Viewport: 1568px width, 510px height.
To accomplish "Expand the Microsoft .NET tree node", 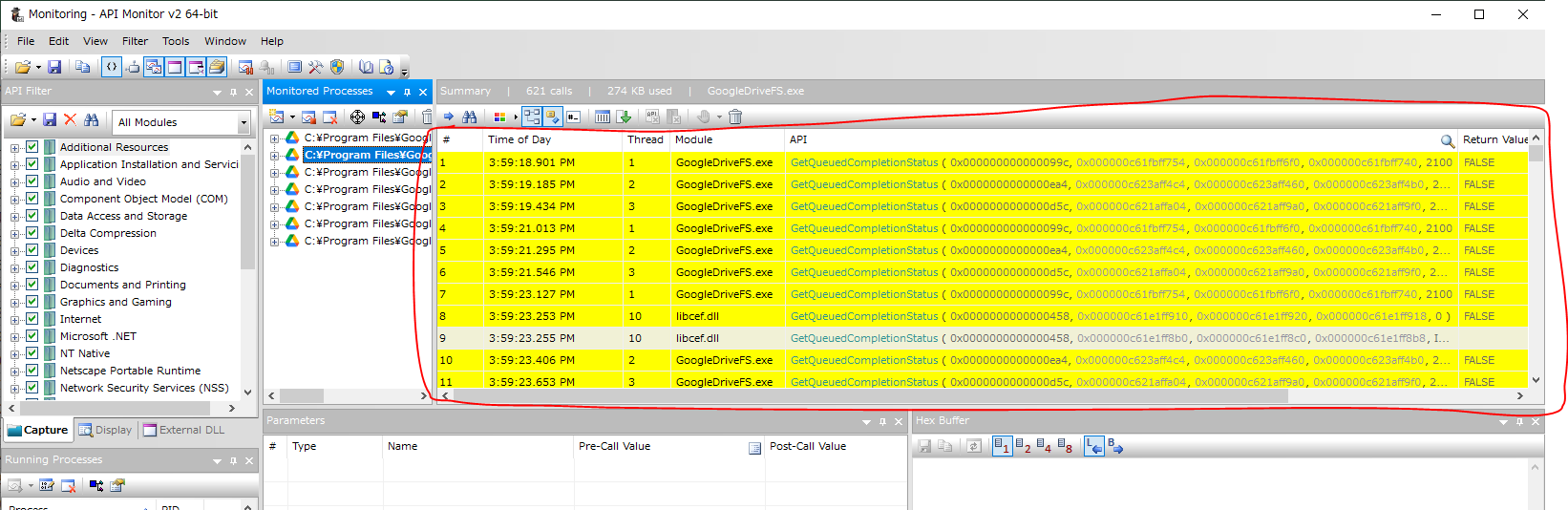I will point(14,336).
